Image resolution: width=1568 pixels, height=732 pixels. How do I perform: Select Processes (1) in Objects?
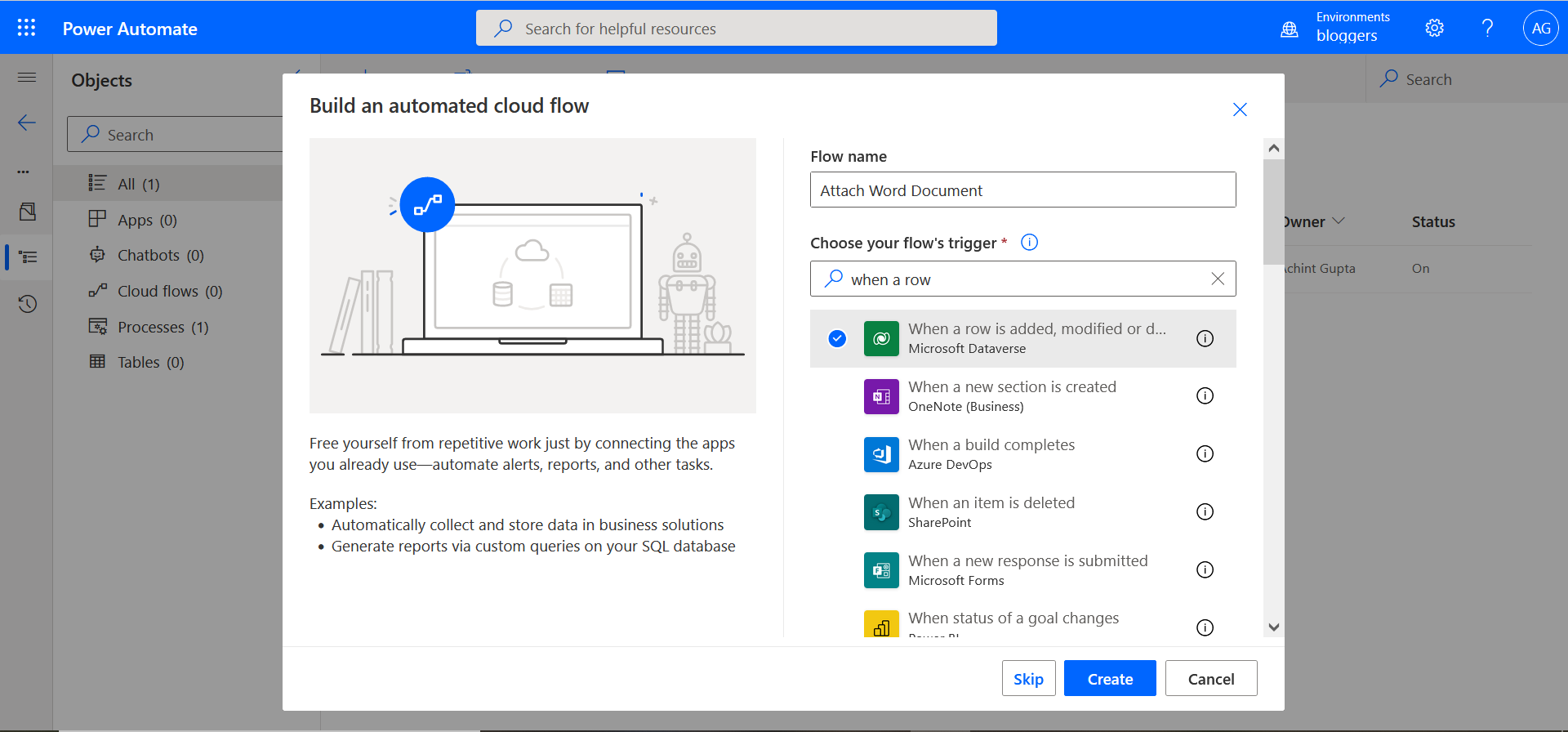pyautogui.click(x=168, y=327)
